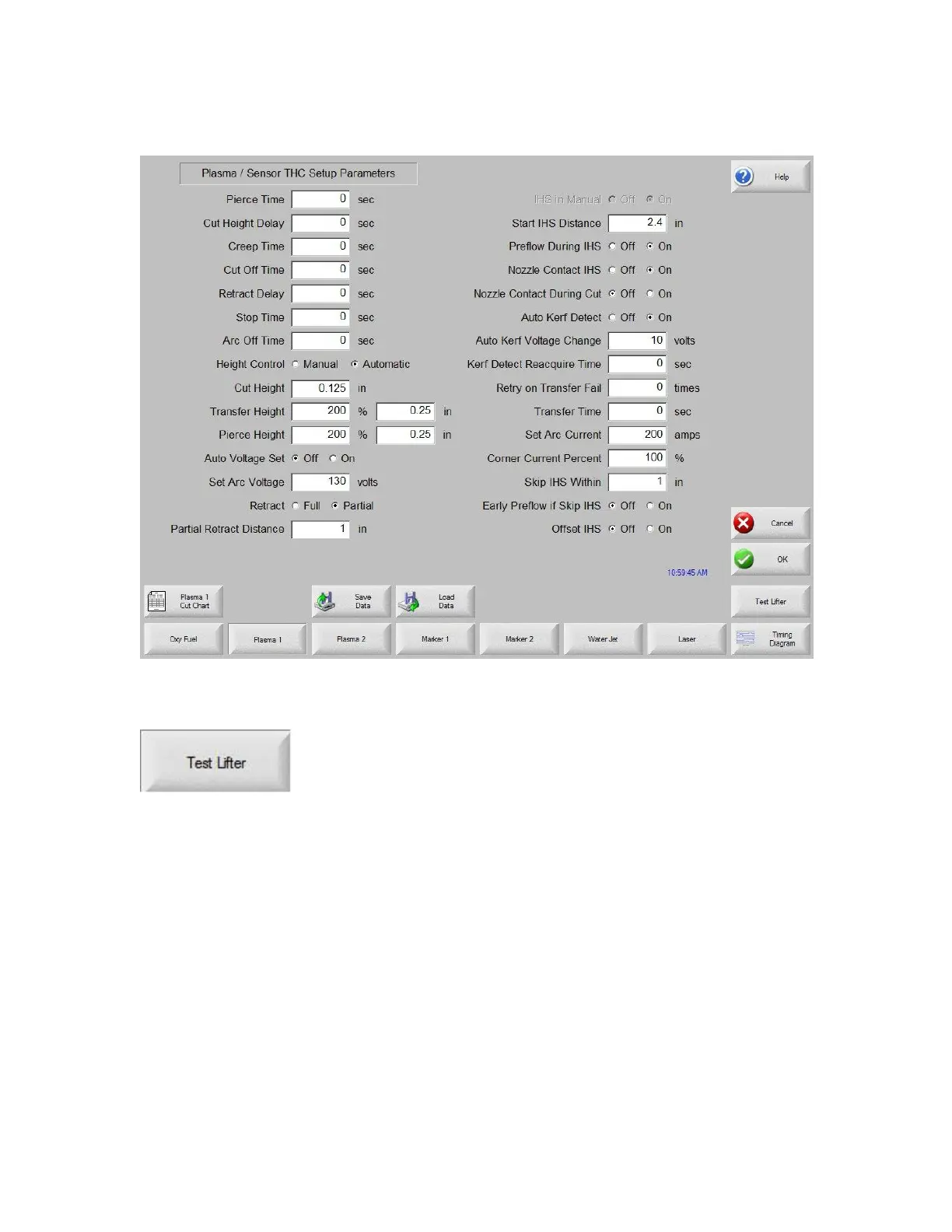Click the Pierce Height inches field
Image resolution: width=952 pixels, height=1232 pixels.
405,435
